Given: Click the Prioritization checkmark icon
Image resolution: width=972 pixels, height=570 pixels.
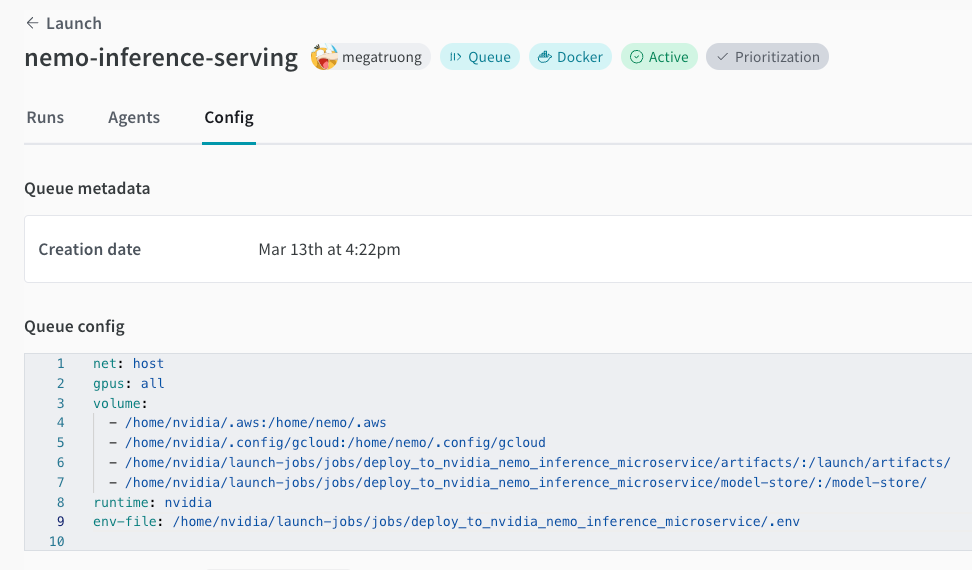Looking at the screenshot, I should pos(722,57).
